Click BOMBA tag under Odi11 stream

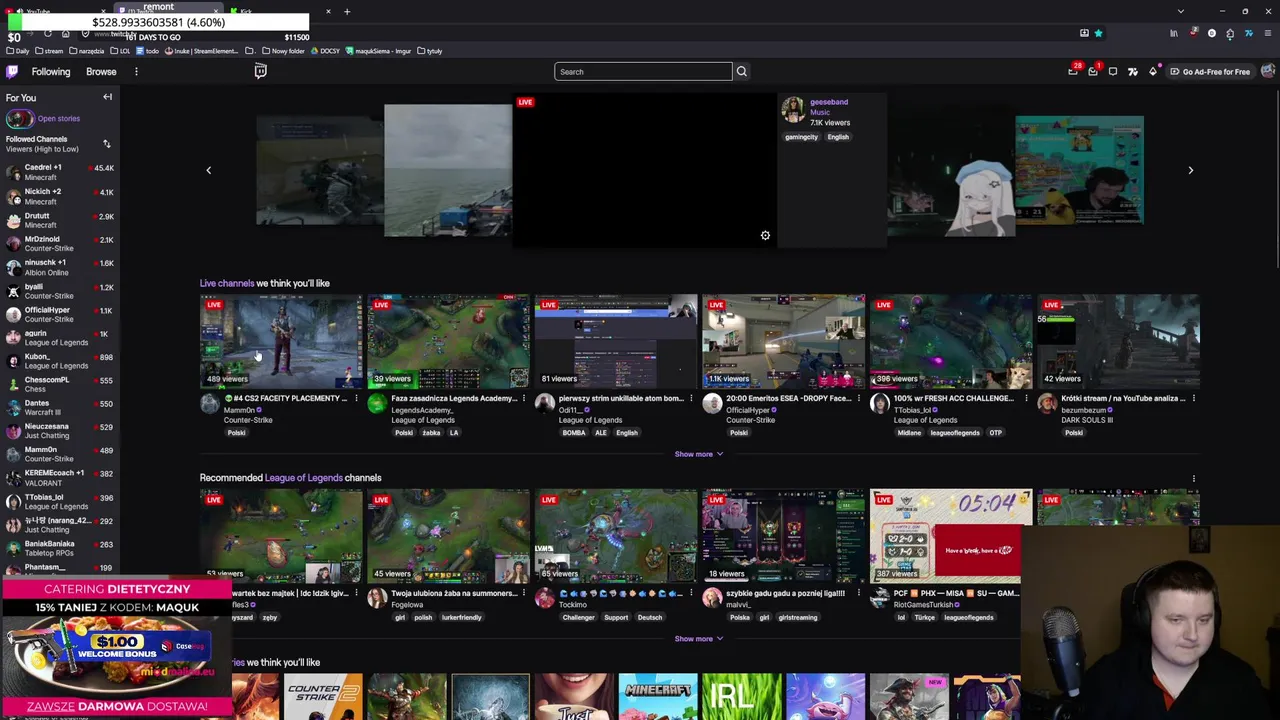(574, 433)
